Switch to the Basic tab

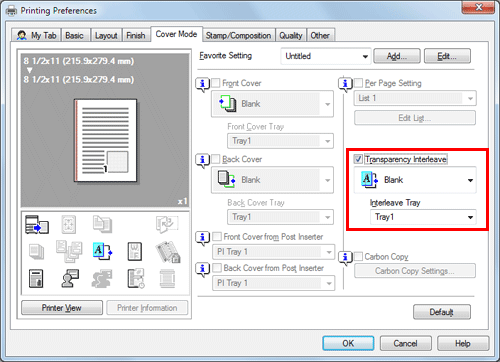tap(74, 35)
